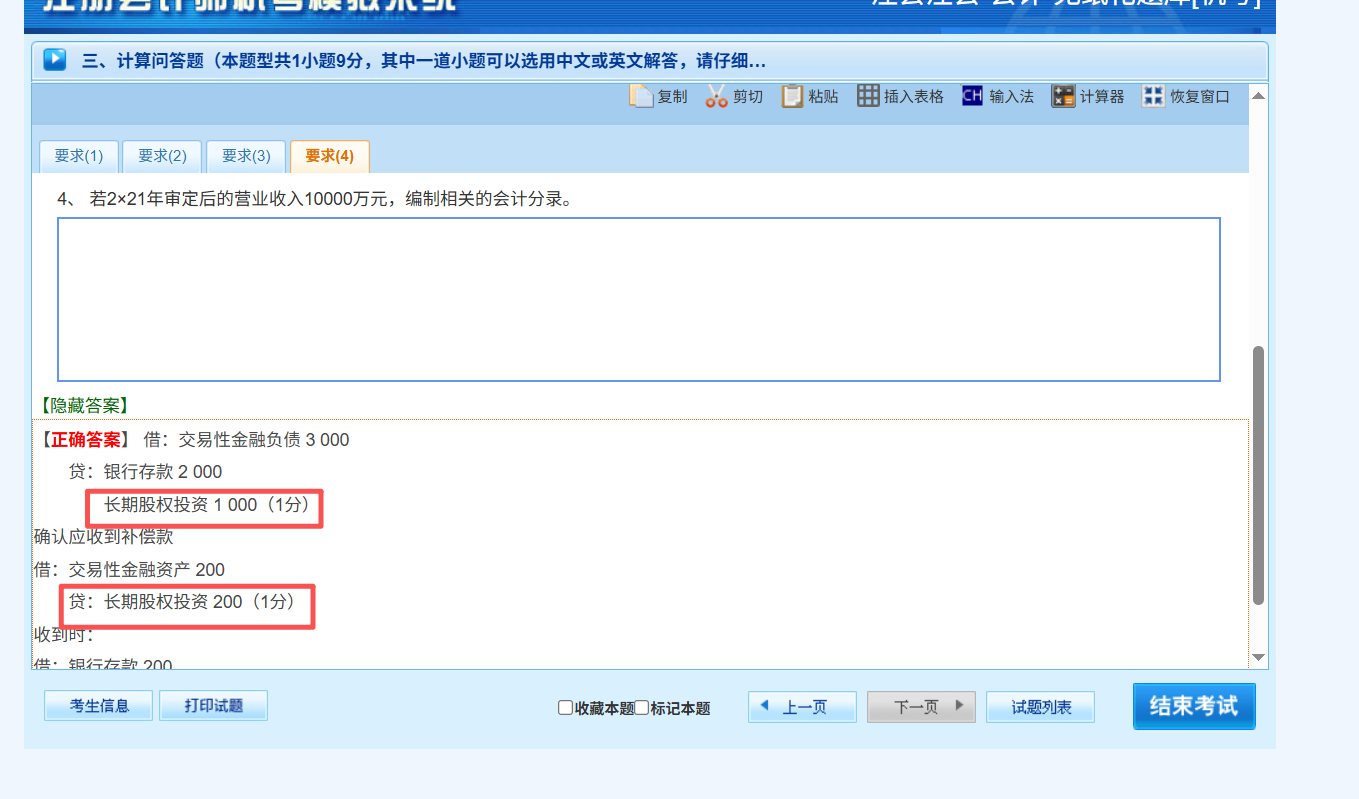This screenshot has width=1359, height=799.
Task: Collapse the answer via 隐藏答案
Action: (x=83, y=405)
